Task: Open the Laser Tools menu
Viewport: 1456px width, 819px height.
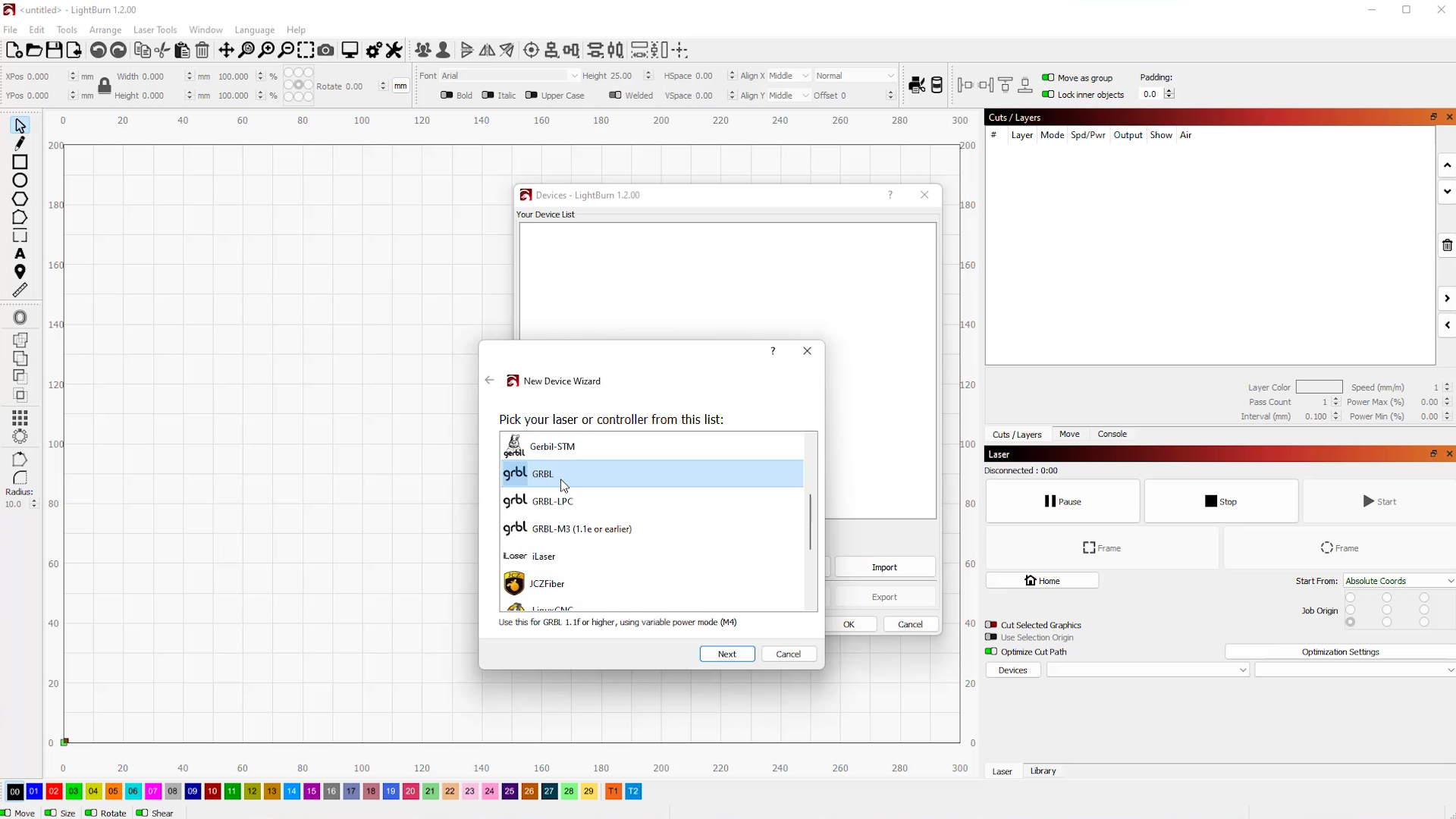Action: (155, 30)
